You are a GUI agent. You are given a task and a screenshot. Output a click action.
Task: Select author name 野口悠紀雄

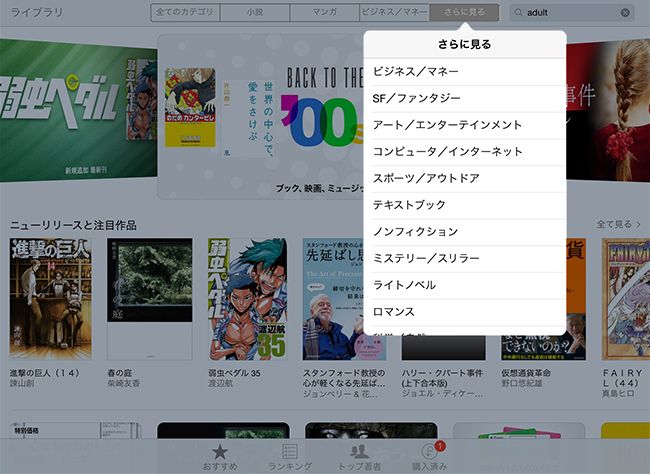521,384
